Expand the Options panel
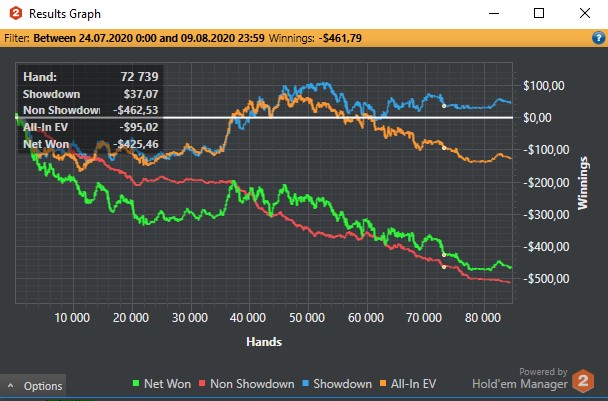 33,386
